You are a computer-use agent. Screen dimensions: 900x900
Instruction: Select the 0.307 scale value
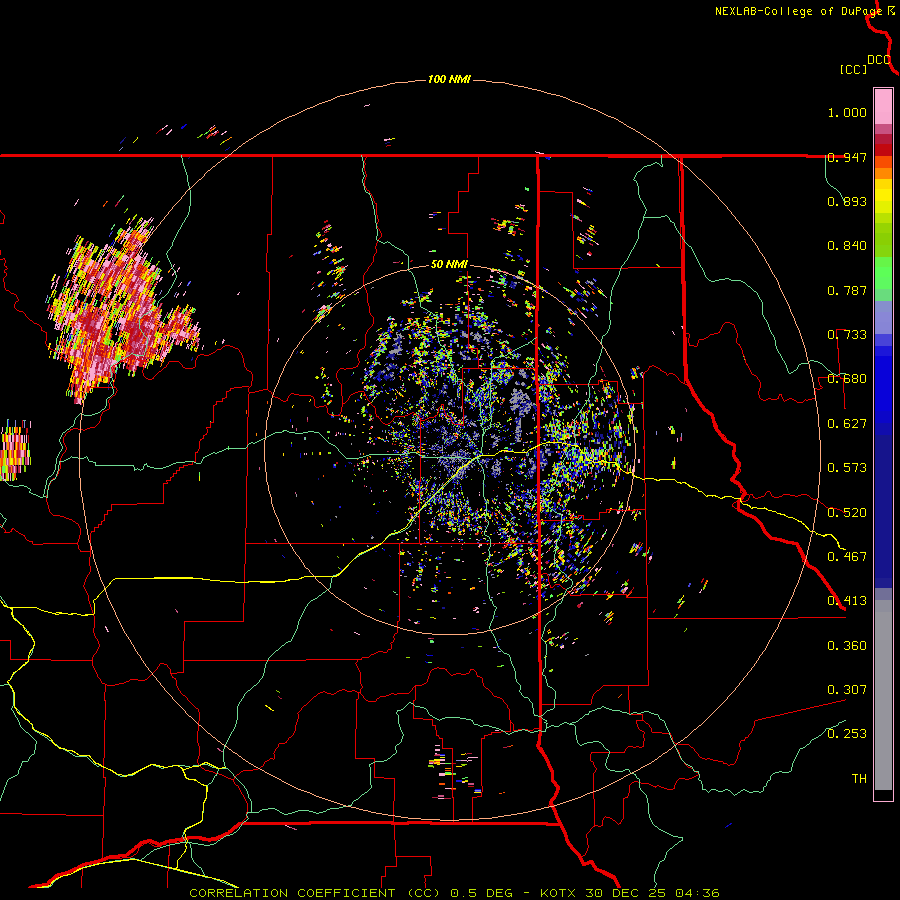coord(847,690)
